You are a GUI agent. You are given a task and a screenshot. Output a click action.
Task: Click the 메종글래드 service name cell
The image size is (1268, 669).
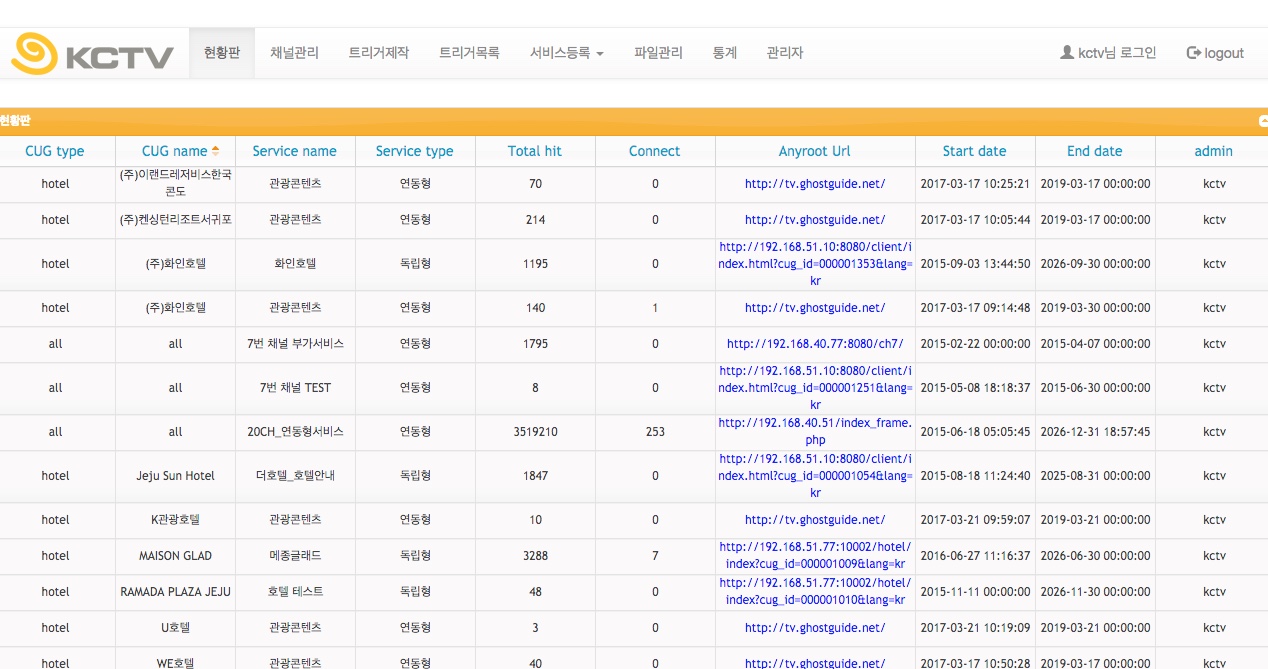295,556
